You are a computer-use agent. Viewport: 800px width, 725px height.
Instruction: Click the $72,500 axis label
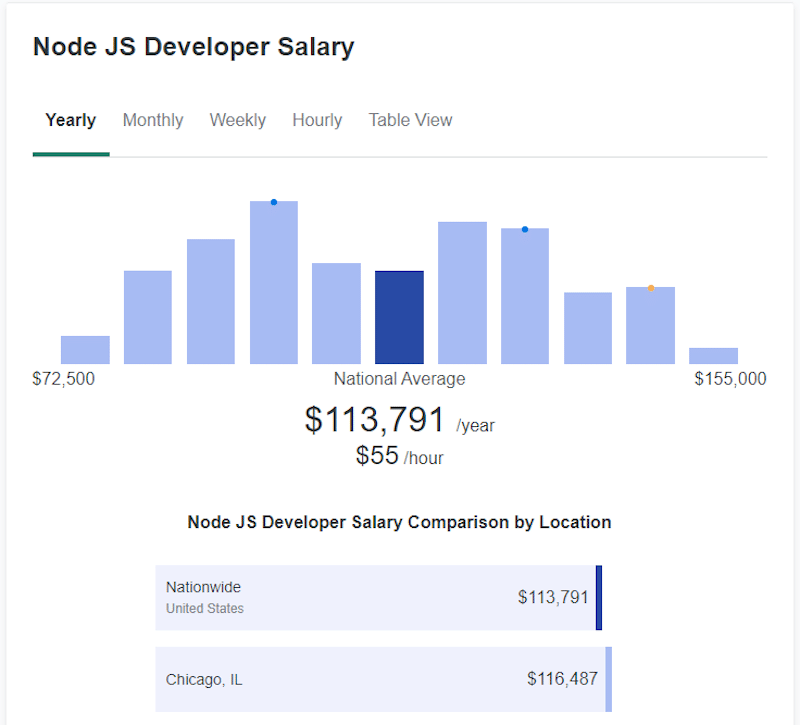click(64, 379)
